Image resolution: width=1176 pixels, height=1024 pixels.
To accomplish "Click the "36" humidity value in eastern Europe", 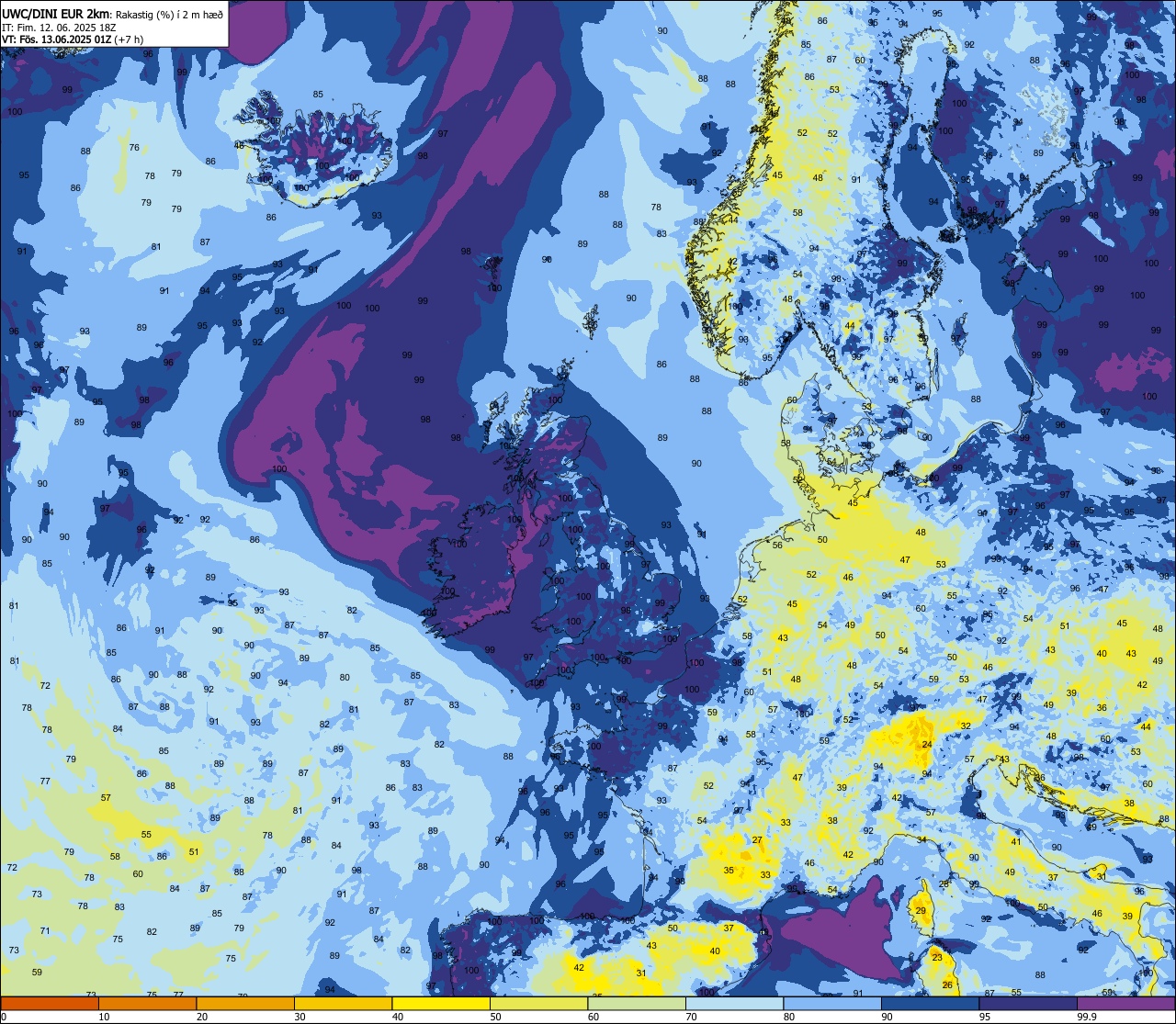I will tap(1102, 708).
